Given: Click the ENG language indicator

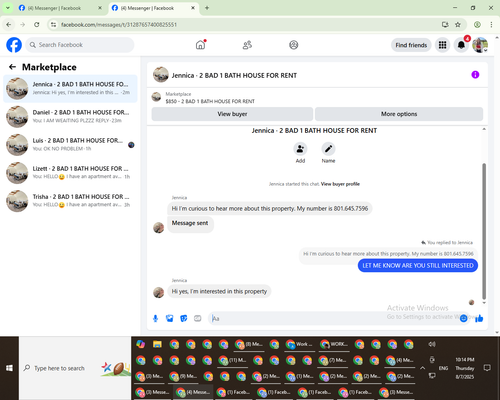Looking at the screenshot, I should (x=443, y=368).
